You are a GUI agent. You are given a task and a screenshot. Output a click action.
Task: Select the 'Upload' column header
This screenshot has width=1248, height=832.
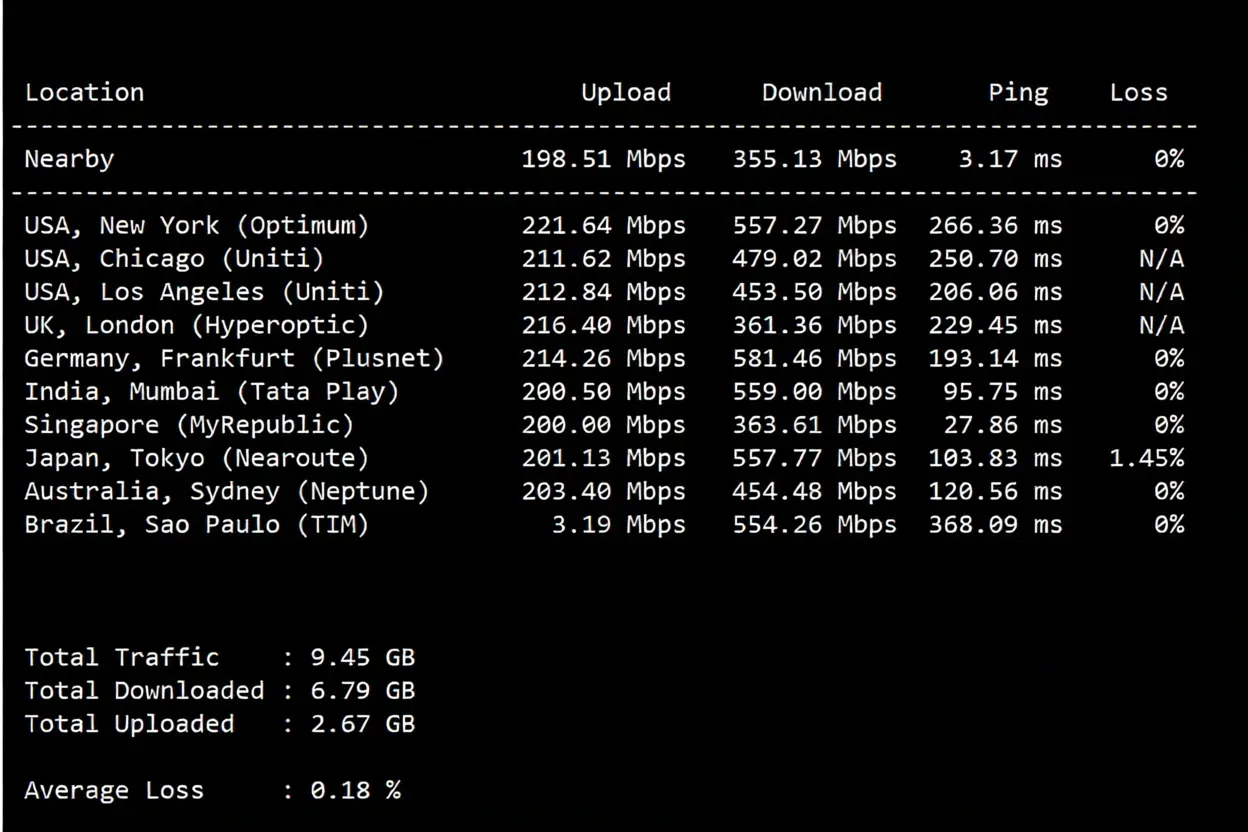coord(626,94)
